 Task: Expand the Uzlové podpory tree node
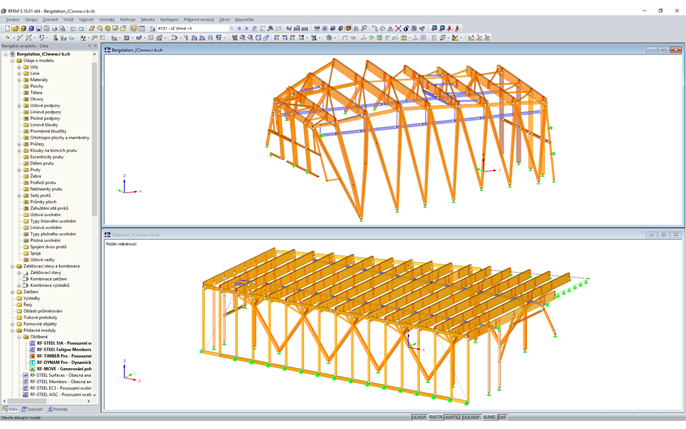tap(19, 106)
